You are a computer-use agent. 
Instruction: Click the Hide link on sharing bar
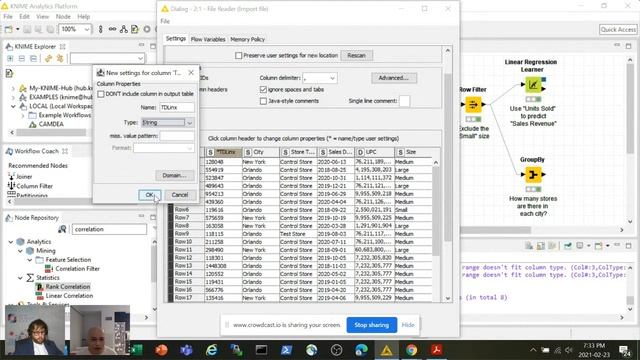pos(408,325)
